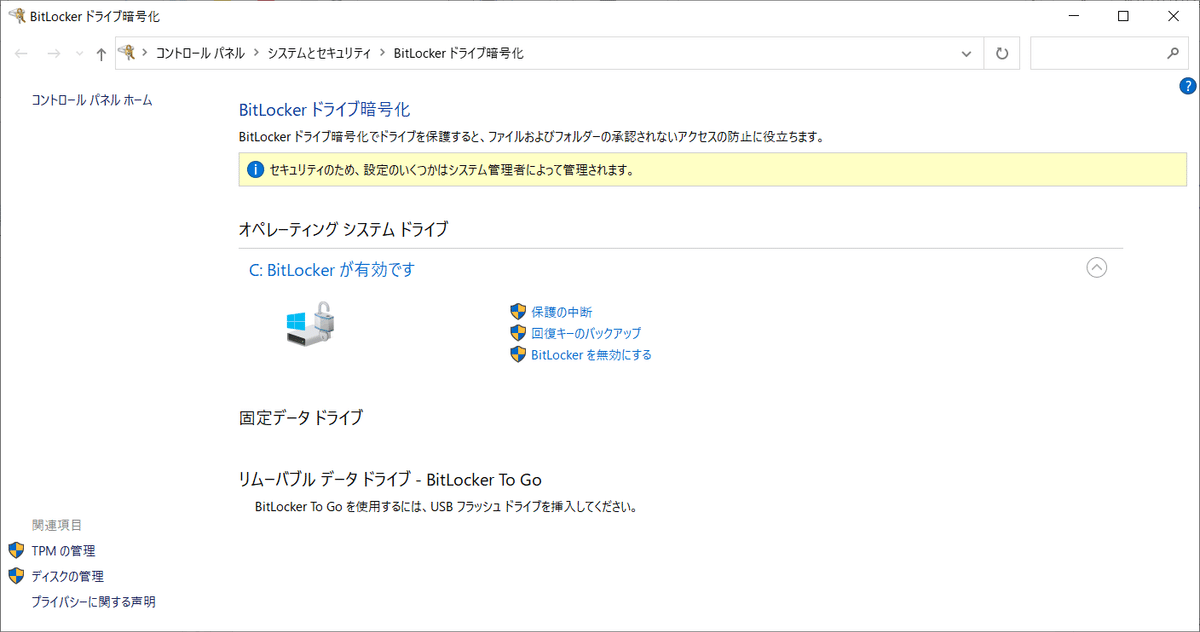The width and height of the screenshot is (1200, 632).
Task: Click 回復キーのバックアップ link
Action: (x=586, y=334)
